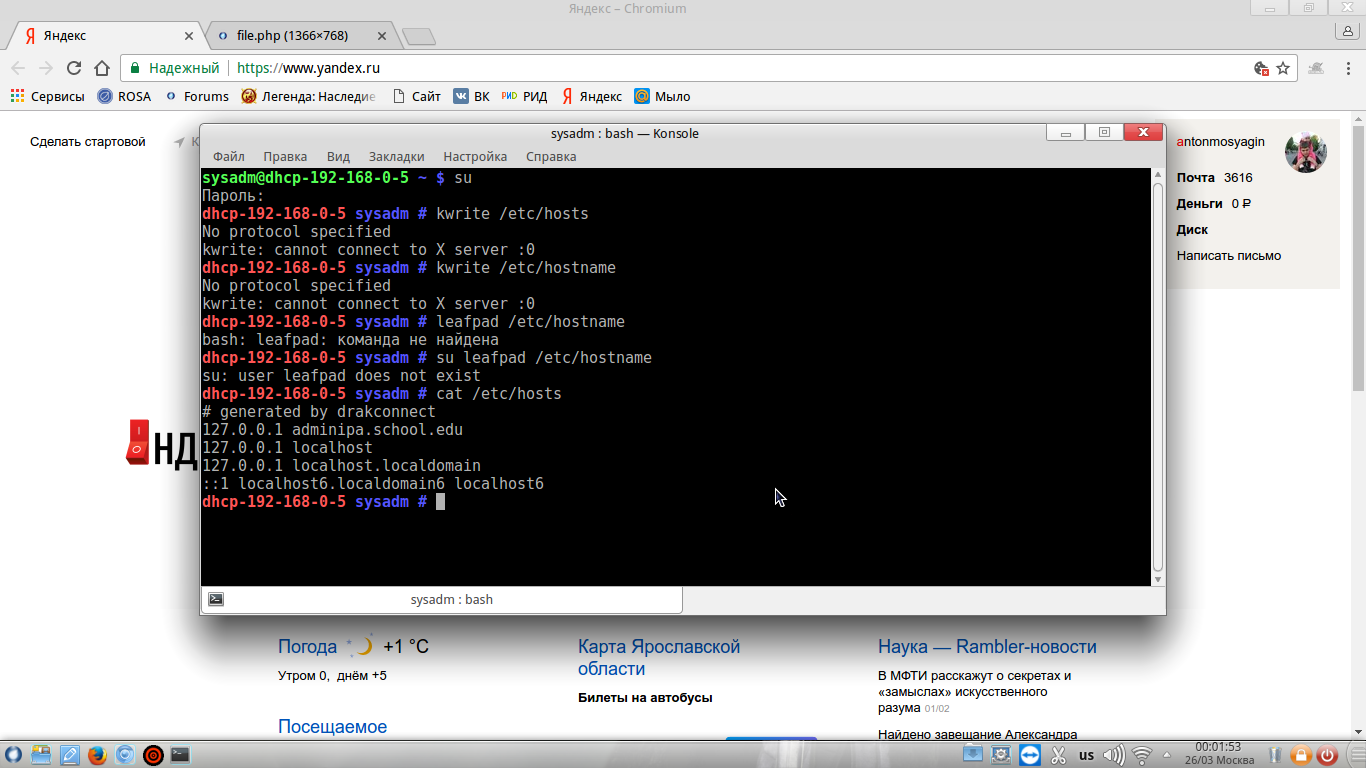Click the taskbar clock showing 00:01:53
Viewport: 1366px width, 768px height.
click(x=1218, y=754)
